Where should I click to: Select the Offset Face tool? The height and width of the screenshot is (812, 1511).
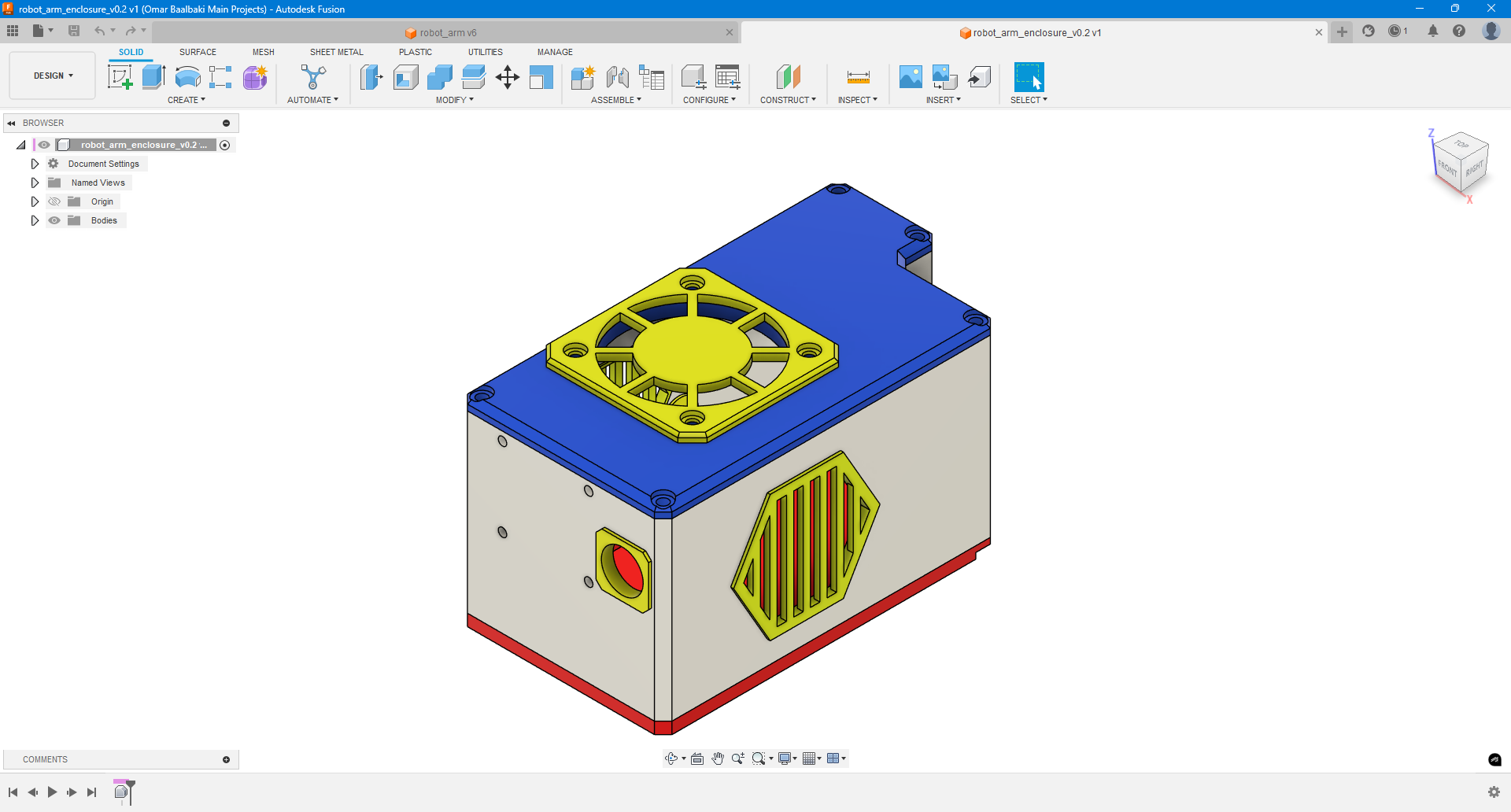click(x=474, y=77)
